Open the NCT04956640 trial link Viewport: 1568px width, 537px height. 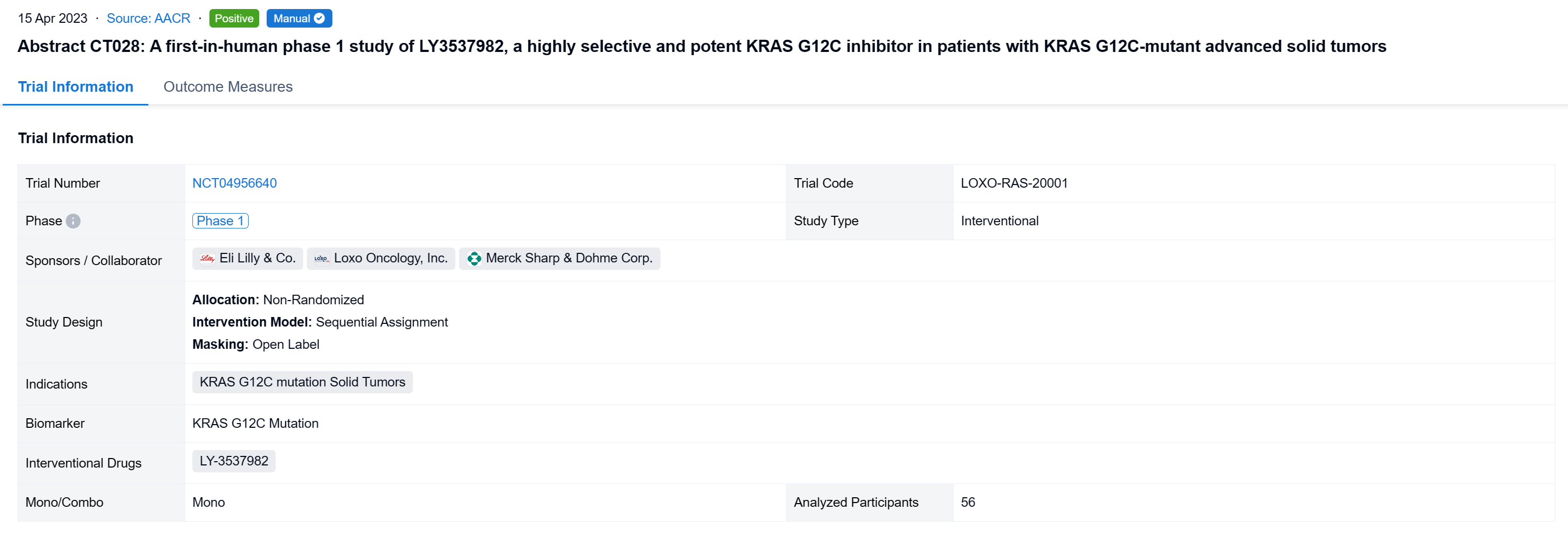[234, 183]
